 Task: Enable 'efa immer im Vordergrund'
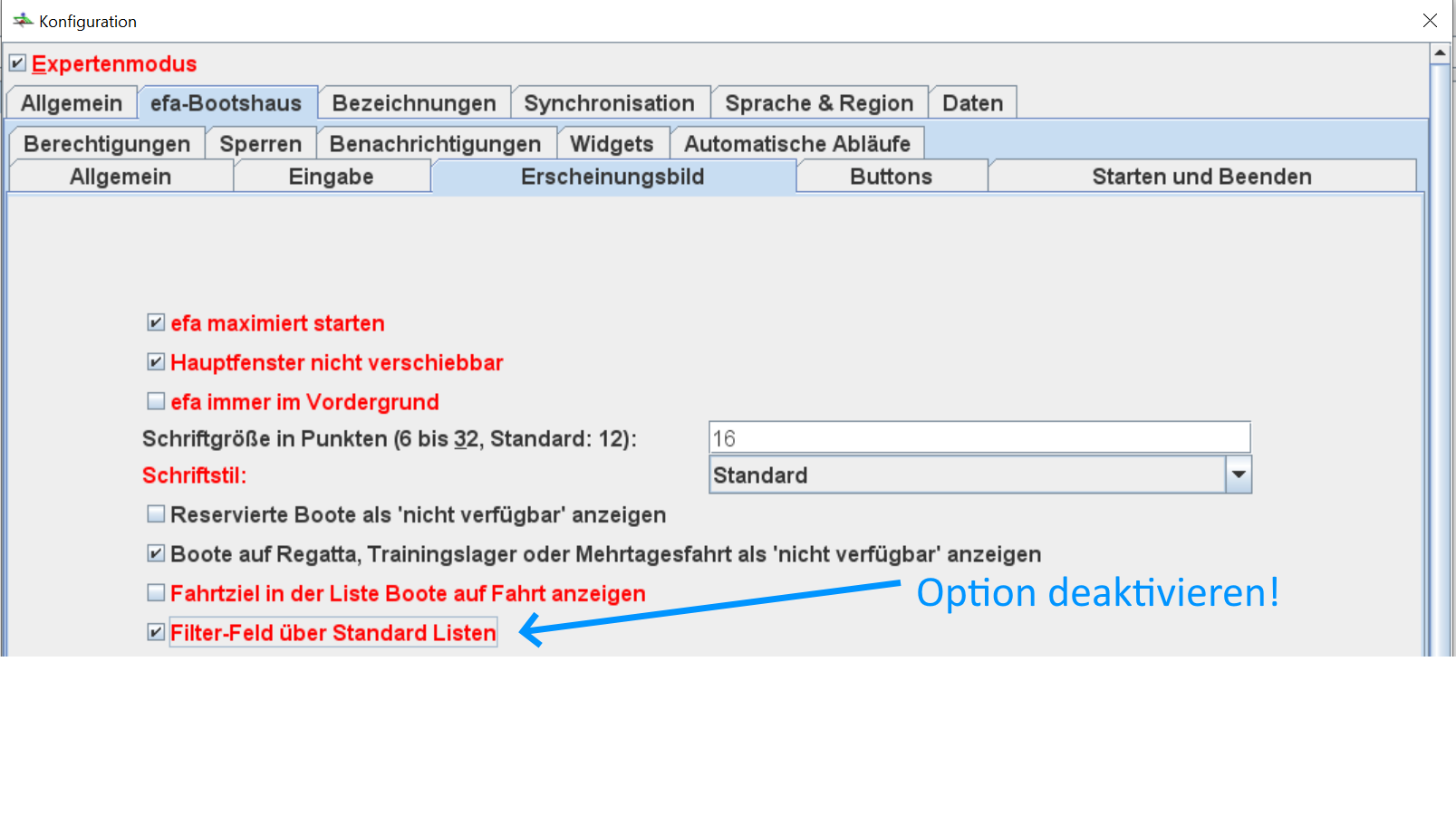pos(156,401)
